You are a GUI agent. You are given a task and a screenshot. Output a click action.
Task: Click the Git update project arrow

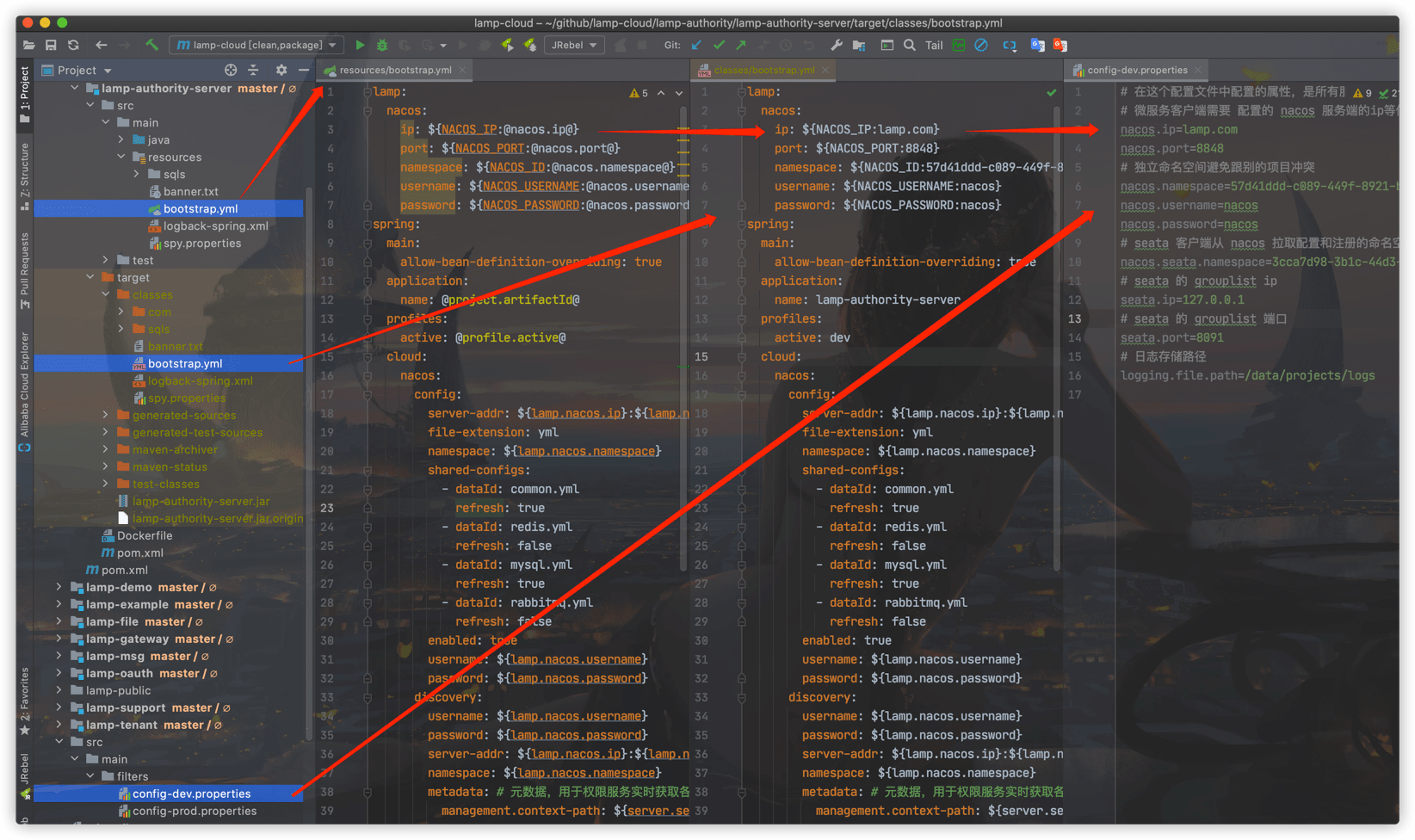pyautogui.click(x=696, y=45)
